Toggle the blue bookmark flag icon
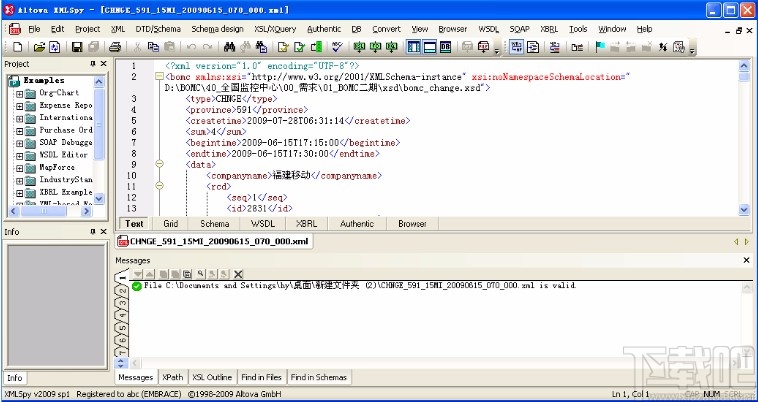Image resolution: width=758 pixels, height=402 pixels. (600, 47)
